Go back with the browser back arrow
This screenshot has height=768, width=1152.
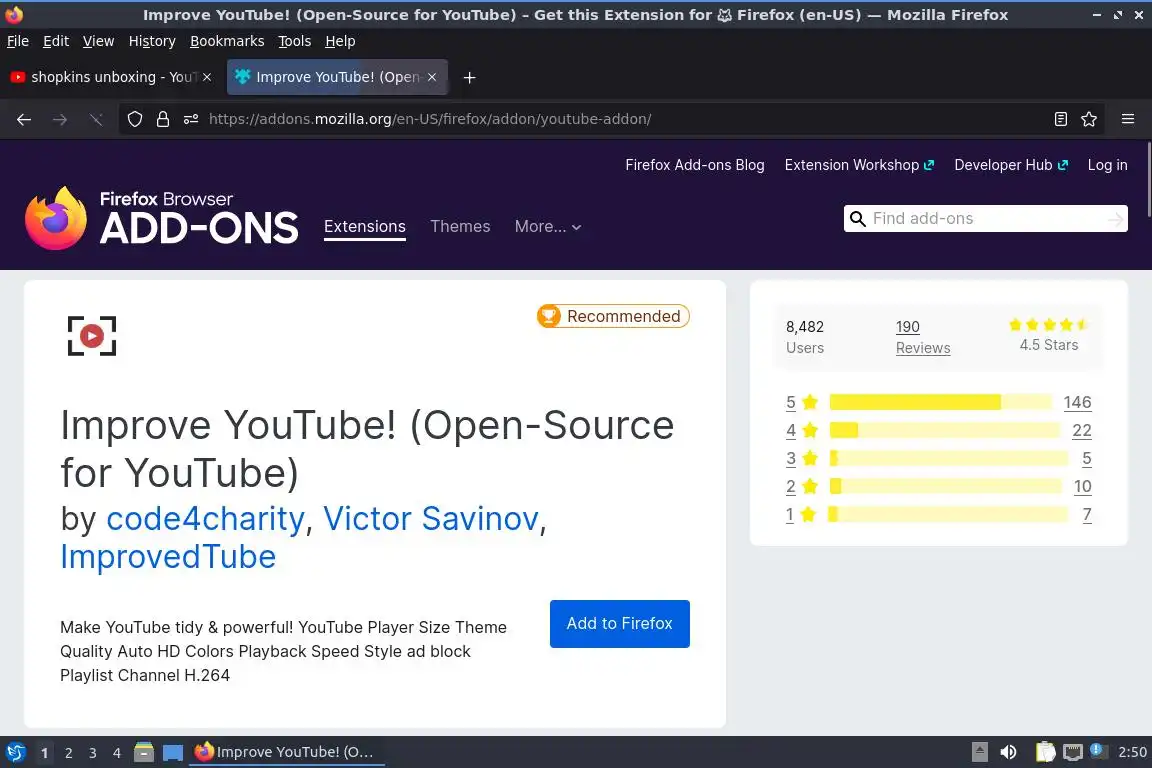(x=24, y=119)
